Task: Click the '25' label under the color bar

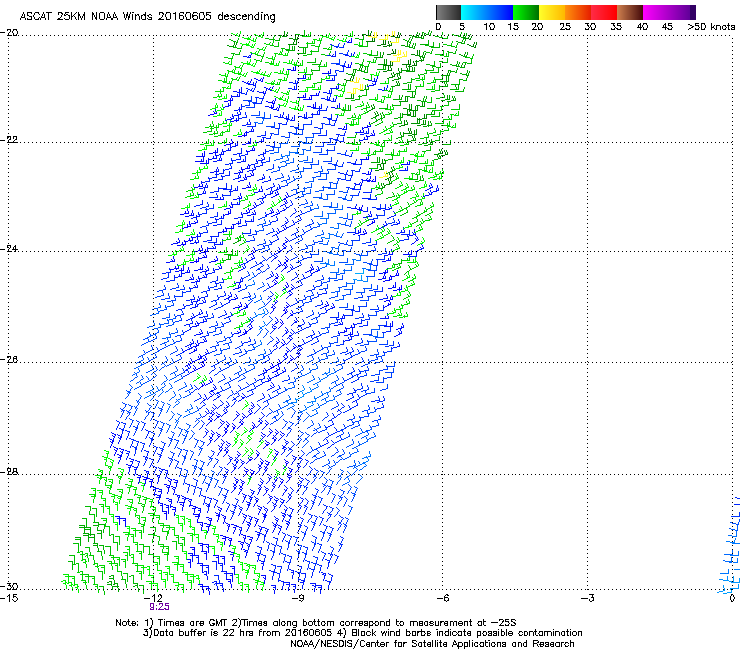Action: coord(565,26)
